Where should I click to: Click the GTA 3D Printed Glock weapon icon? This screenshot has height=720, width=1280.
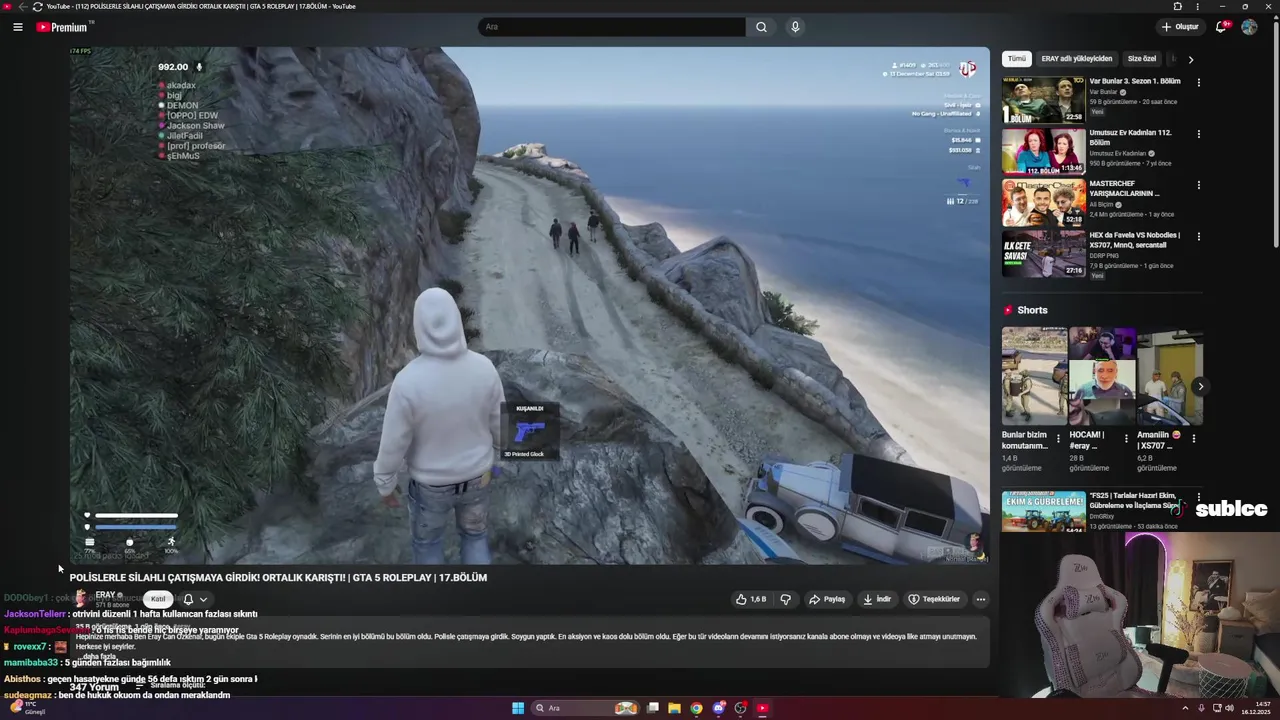point(529,431)
